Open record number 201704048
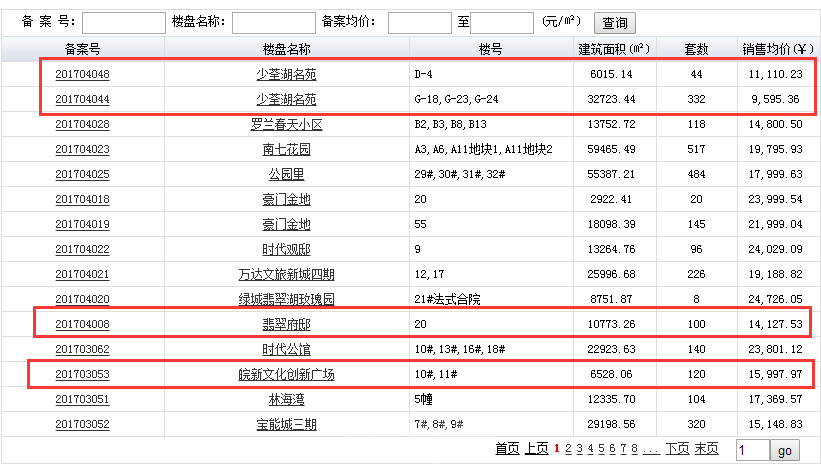821x466 pixels. pyautogui.click(x=82, y=75)
